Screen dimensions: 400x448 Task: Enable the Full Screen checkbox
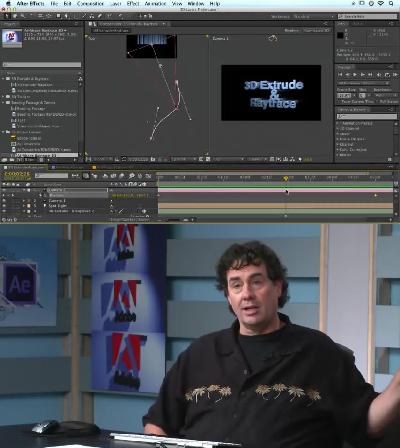pos(378,101)
